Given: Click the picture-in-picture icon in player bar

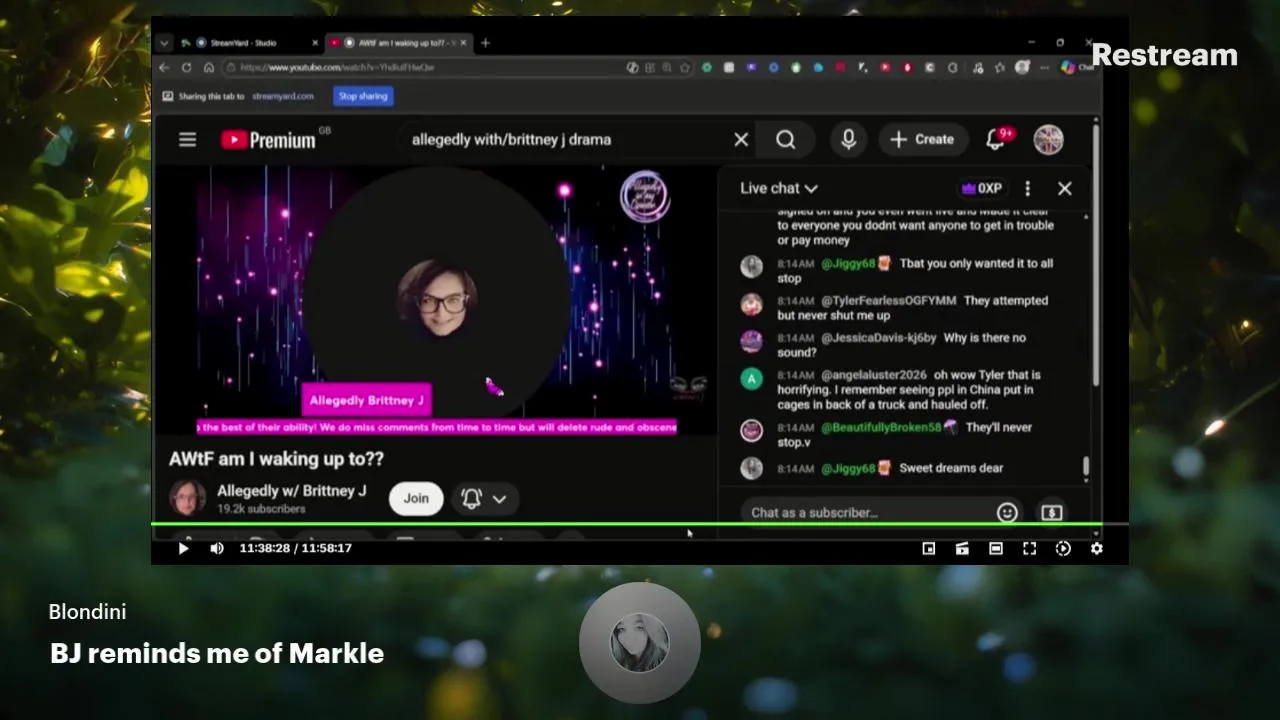Looking at the screenshot, I should pos(929,548).
